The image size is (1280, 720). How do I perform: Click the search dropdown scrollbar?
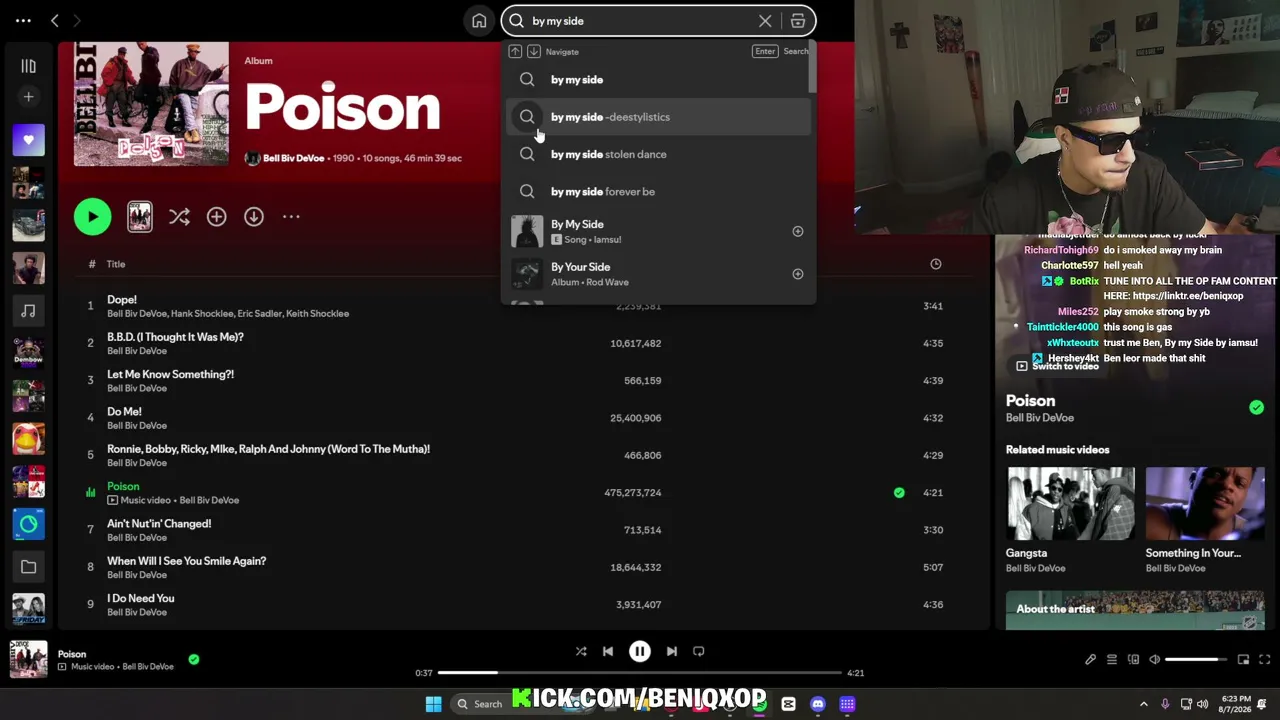pos(813,68)
